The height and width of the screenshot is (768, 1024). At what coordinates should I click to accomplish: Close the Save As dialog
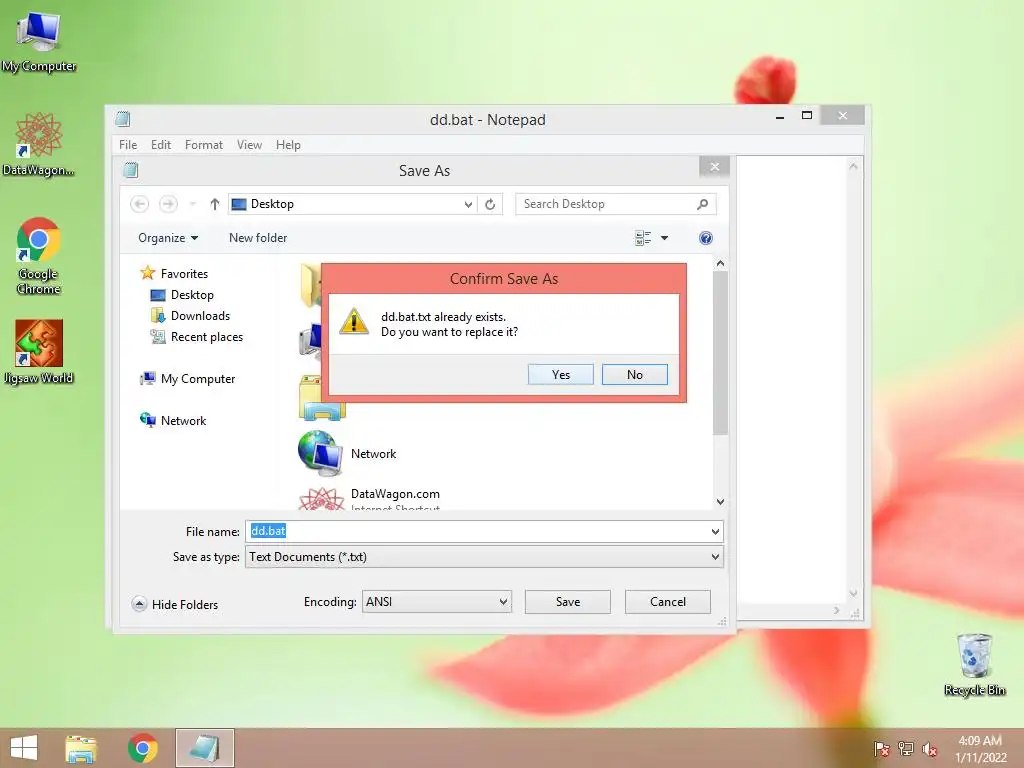[x=714, y=167]
